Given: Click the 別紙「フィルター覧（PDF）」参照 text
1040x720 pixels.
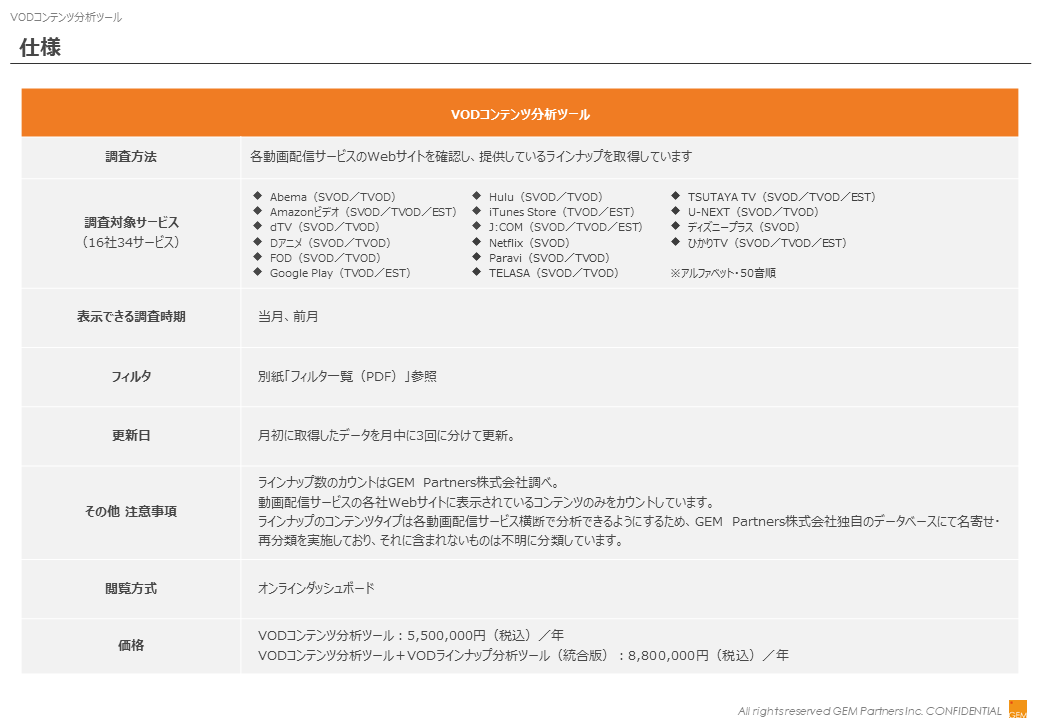Looking at the screenshot, I should (347, 377).
